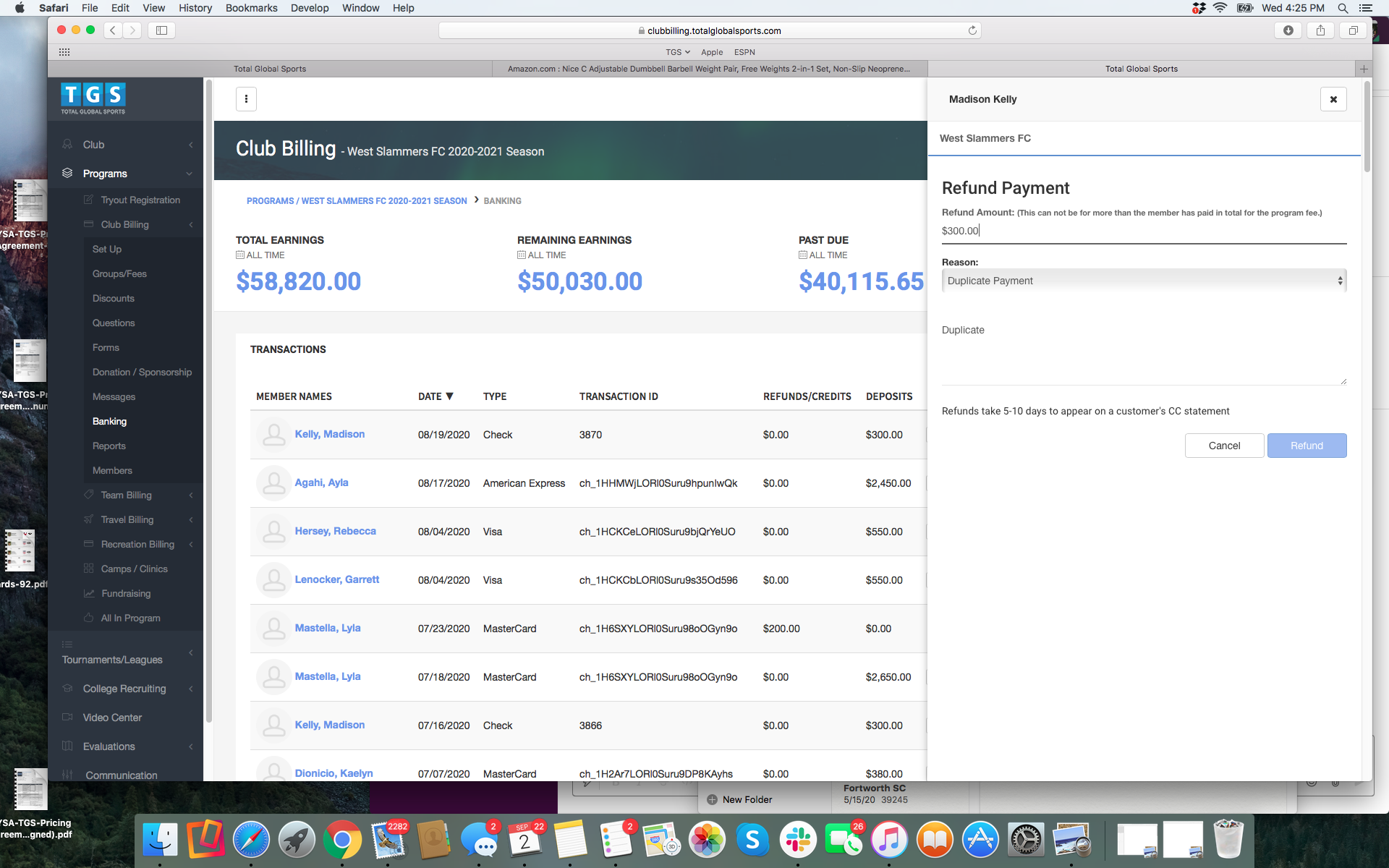The height and width of the screenshot is (868, 1389).
Task: Click the TGS logo in the sidebar
Action: point(93,98)
